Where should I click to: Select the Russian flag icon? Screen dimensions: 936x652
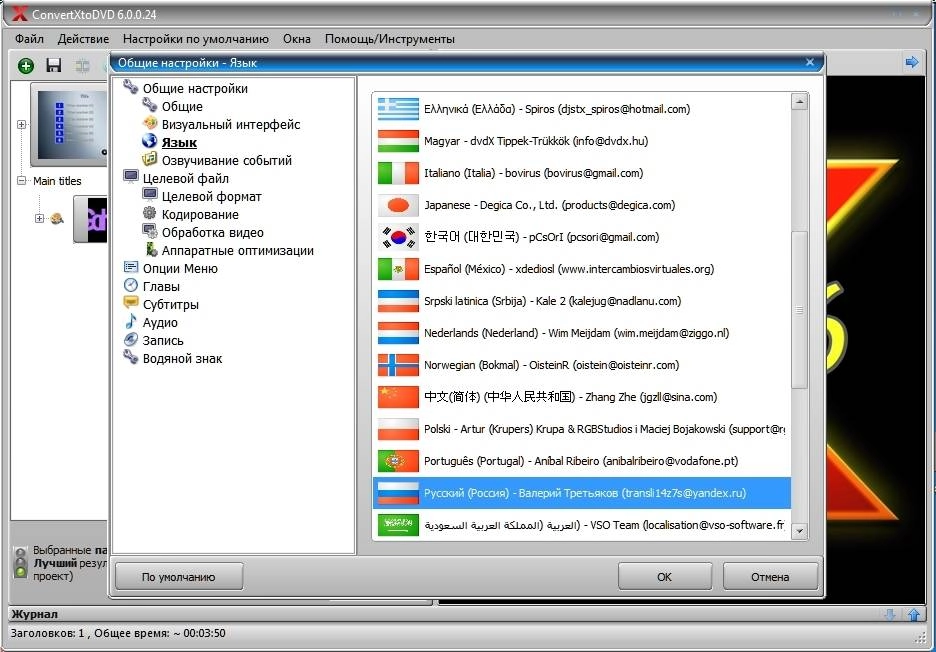coord(398,493)
